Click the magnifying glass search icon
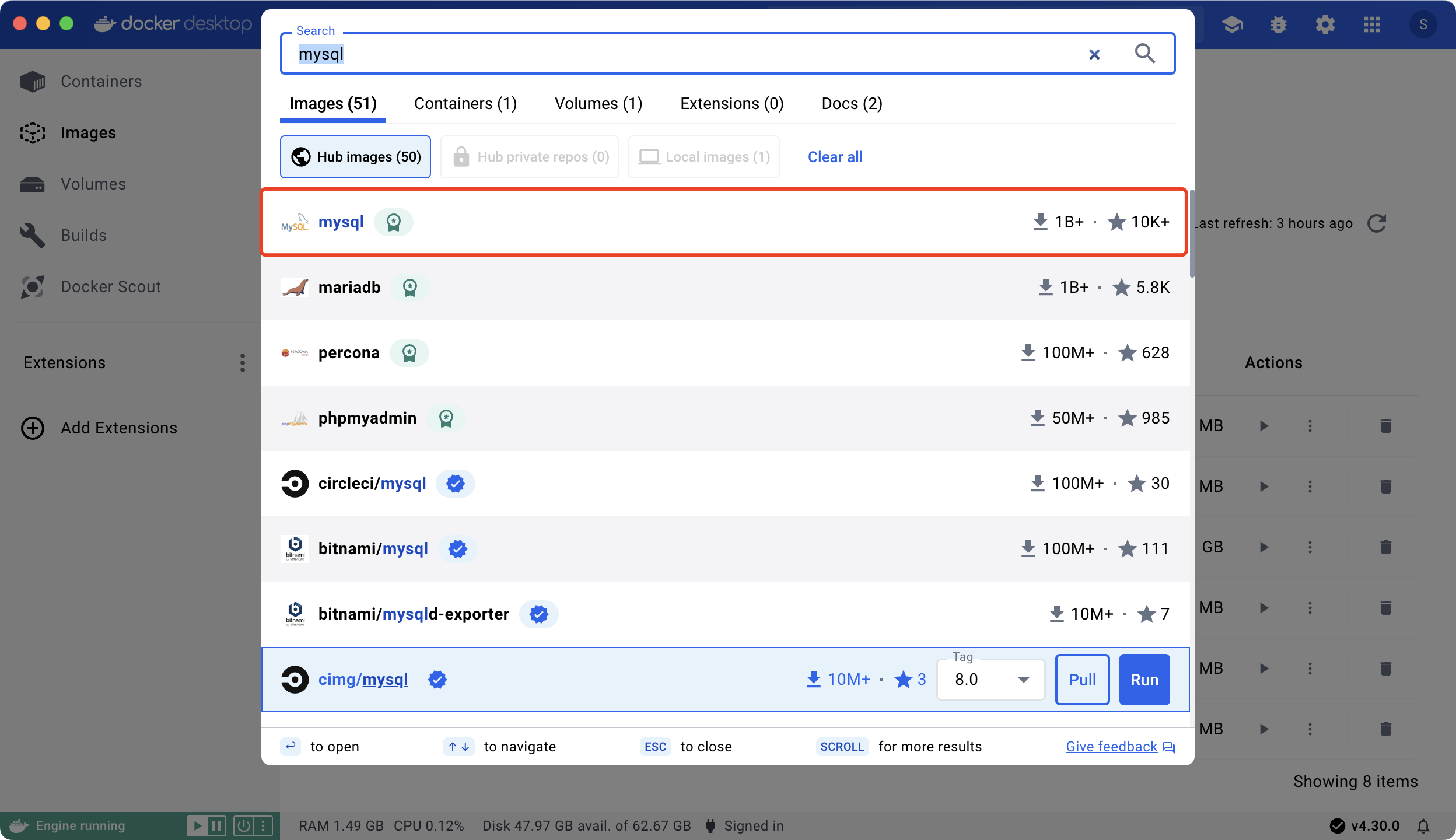Screen dimensions: 1456x840 1144,54
